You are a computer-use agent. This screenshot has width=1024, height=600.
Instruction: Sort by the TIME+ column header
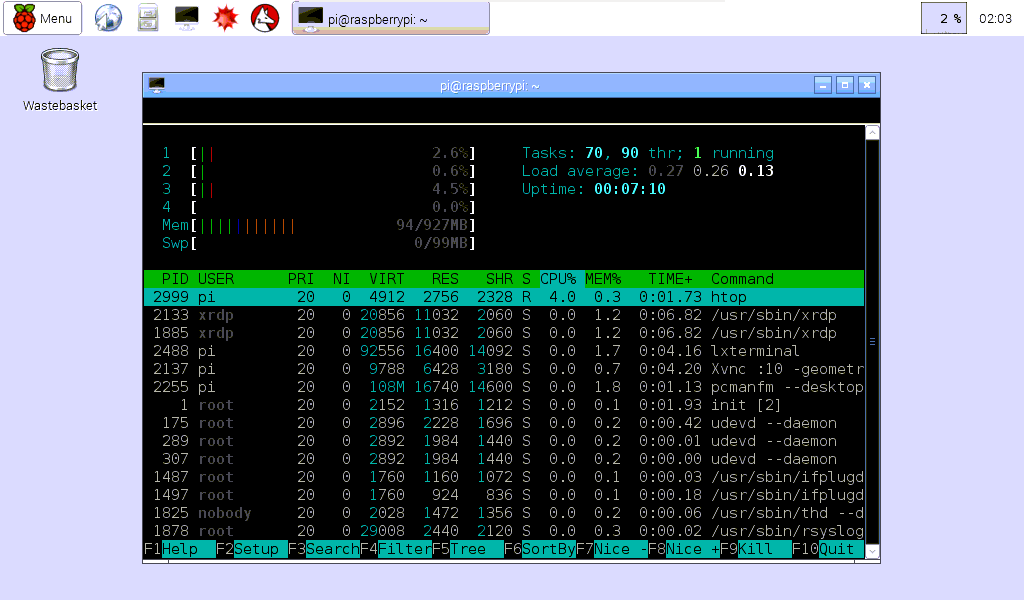tap(670, 279)
